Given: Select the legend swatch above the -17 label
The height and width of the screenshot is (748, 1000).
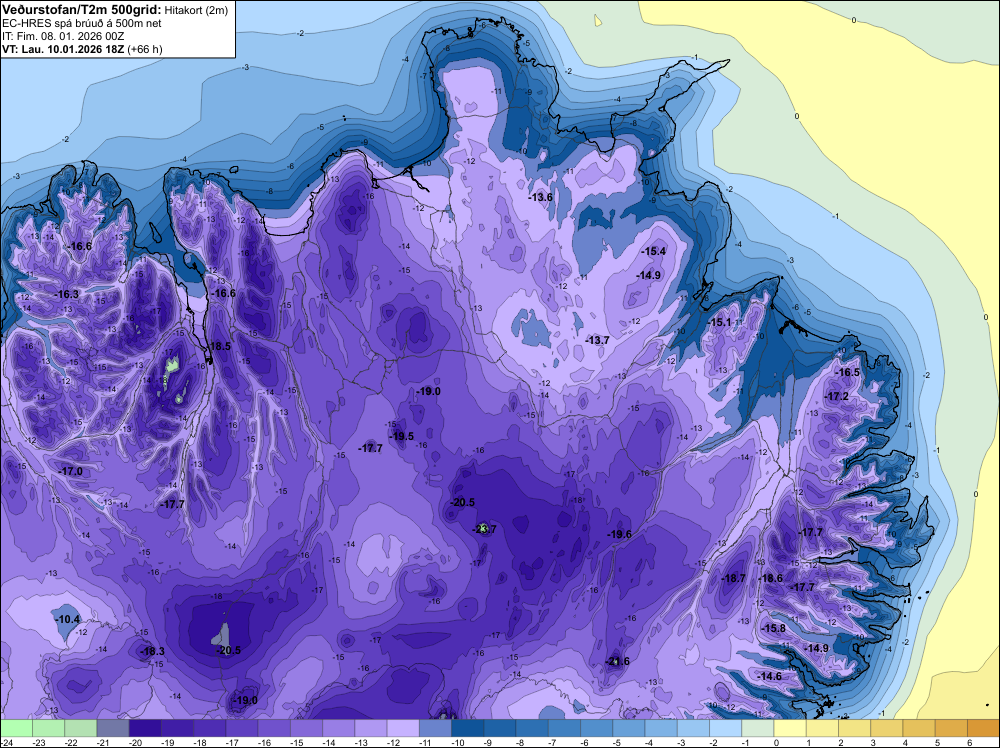Looking at the screenshot, I should pyautogui.click(x=242, y=728).
